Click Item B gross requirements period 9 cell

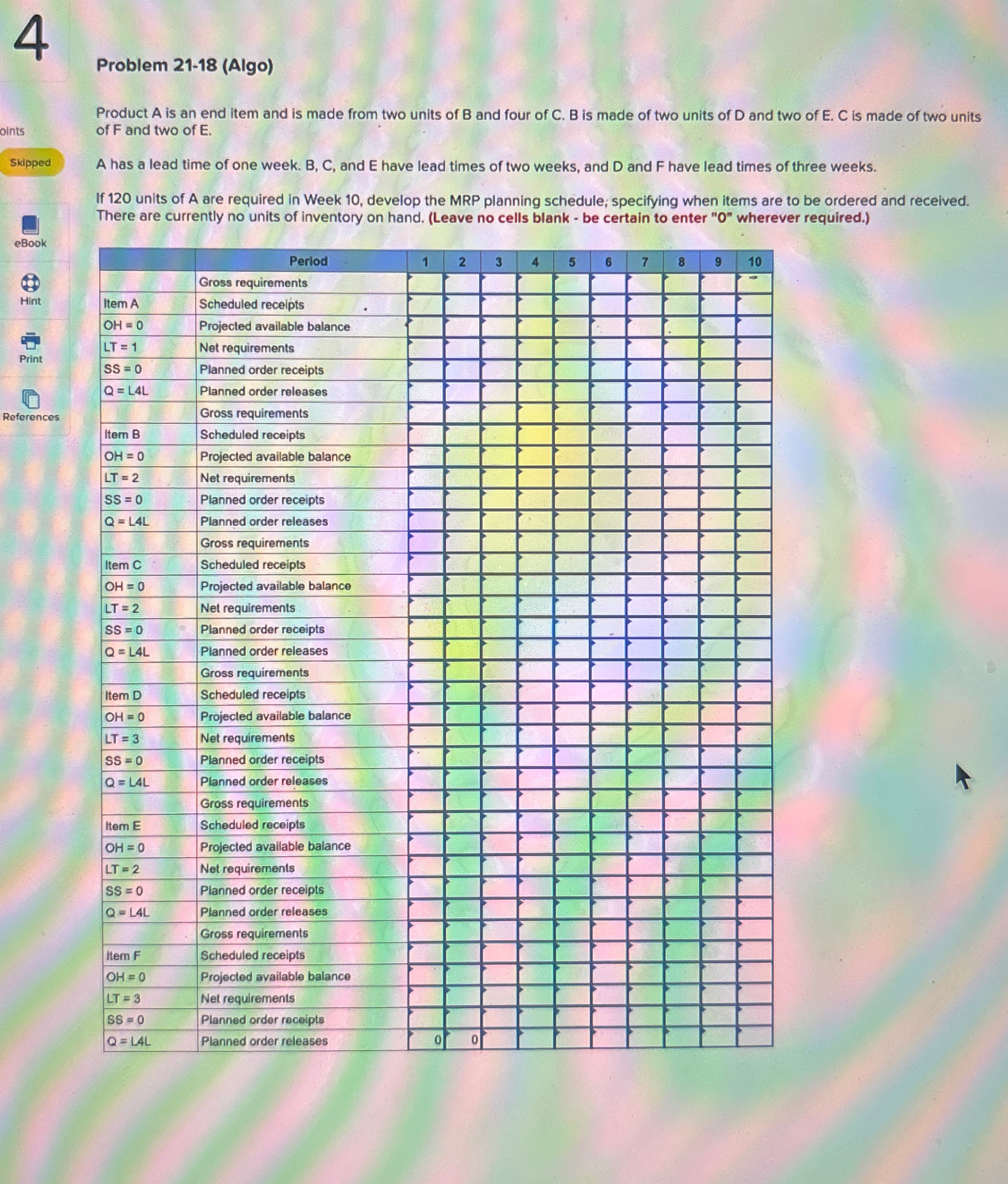tap(718, 413)
